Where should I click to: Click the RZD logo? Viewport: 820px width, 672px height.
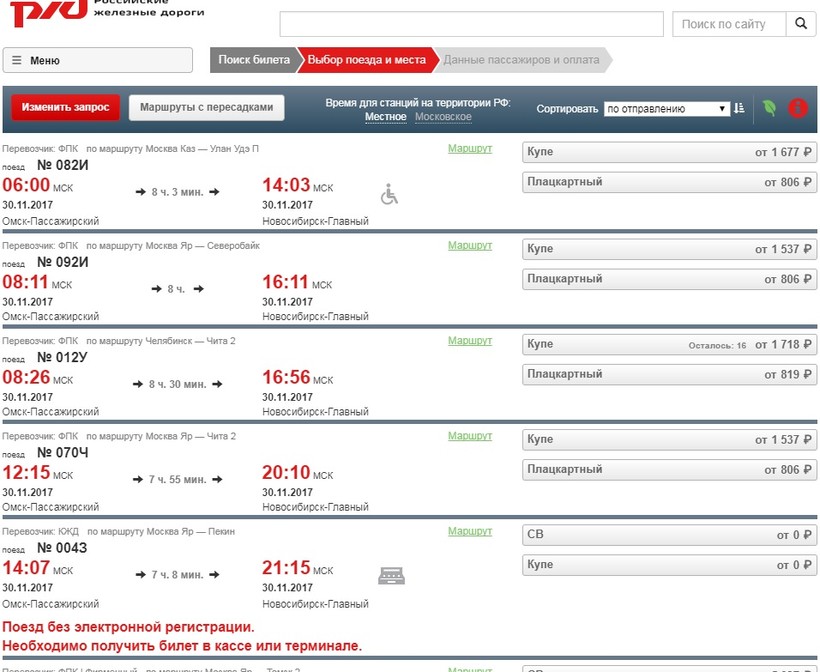pos(44,14)
